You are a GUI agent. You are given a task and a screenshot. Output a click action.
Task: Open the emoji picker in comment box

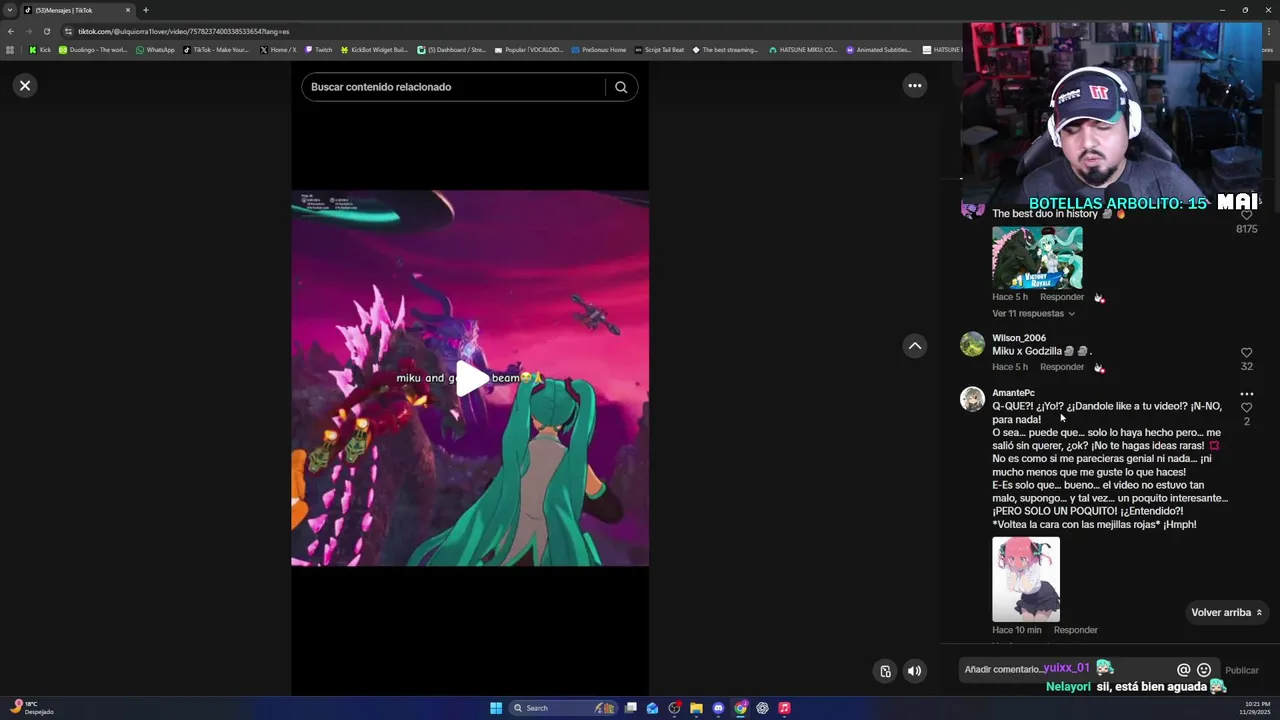coord(1204,670)
